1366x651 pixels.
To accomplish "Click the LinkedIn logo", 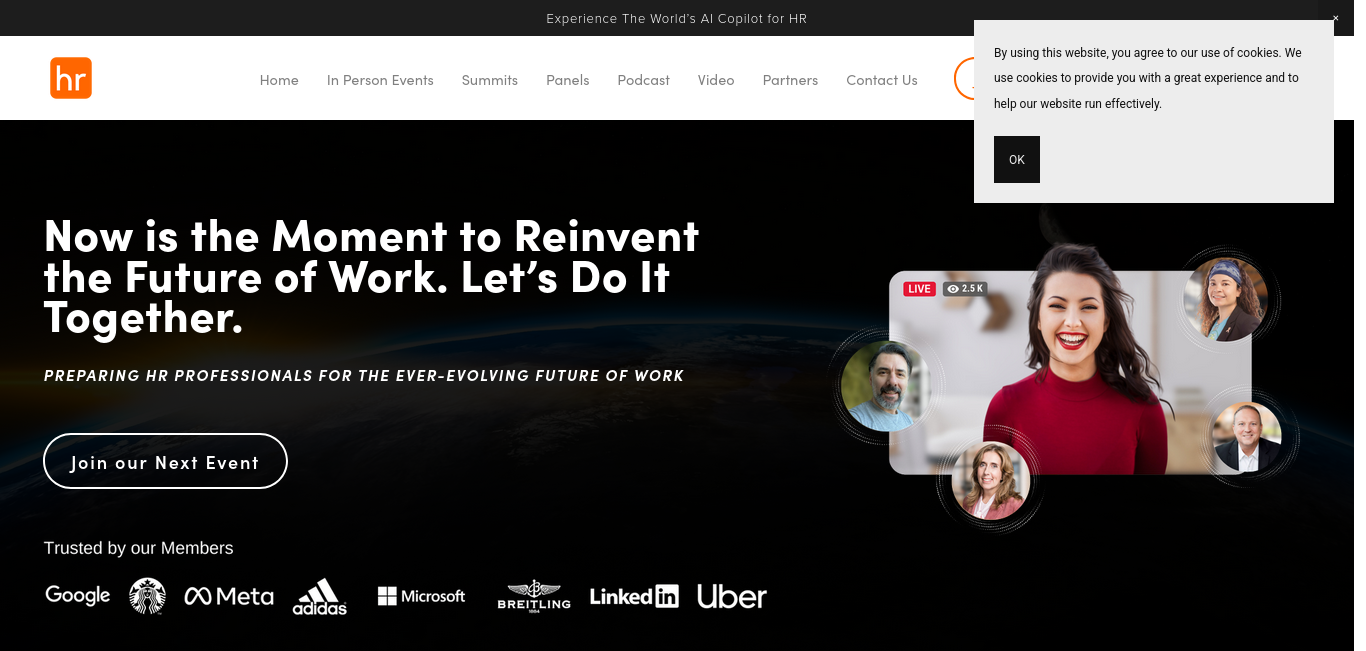I will pyautogui.click(x=634, y=596).
